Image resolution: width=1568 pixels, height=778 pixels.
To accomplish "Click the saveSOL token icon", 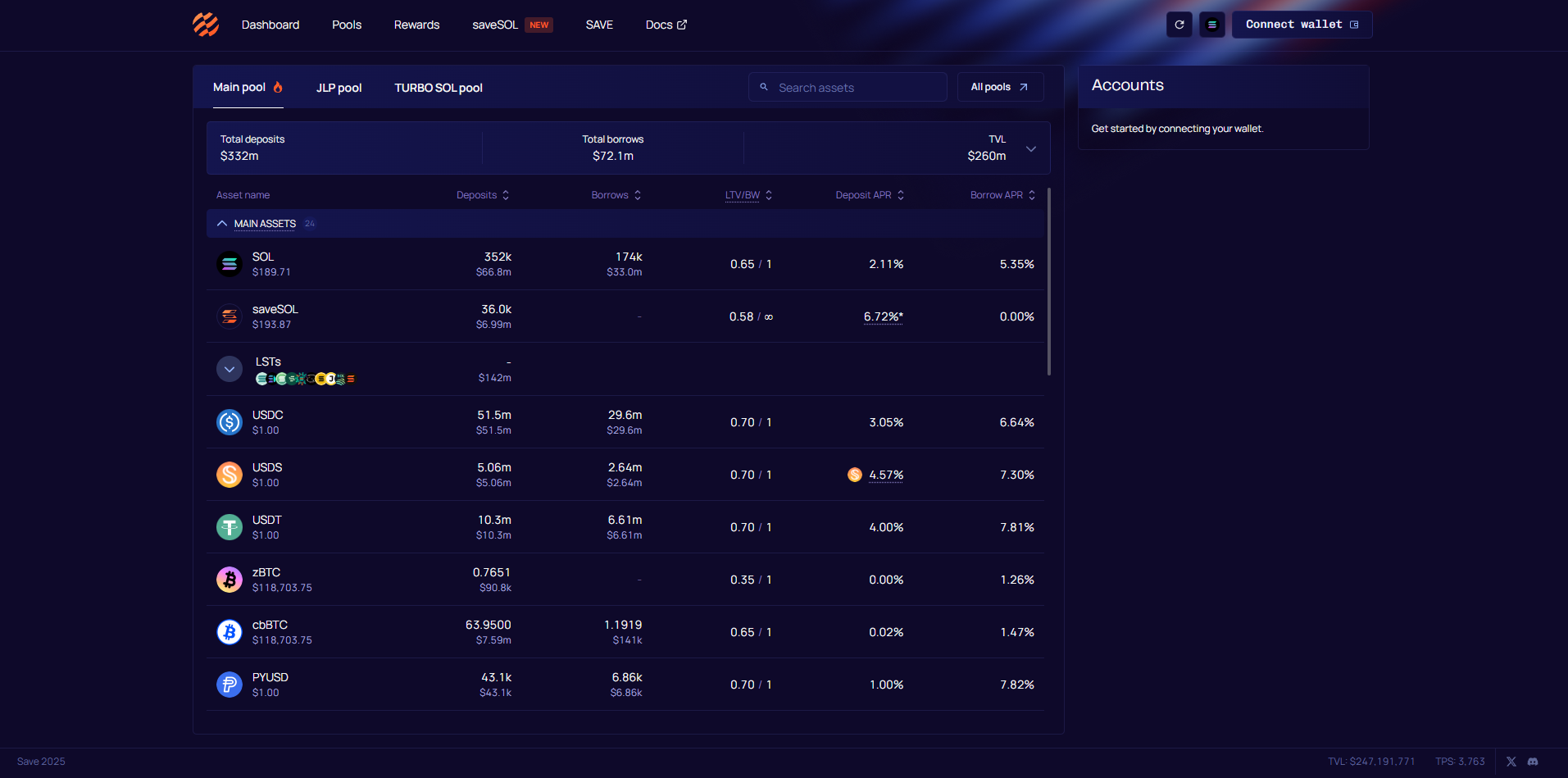I will pyautogui.click(x=230, y=316).
